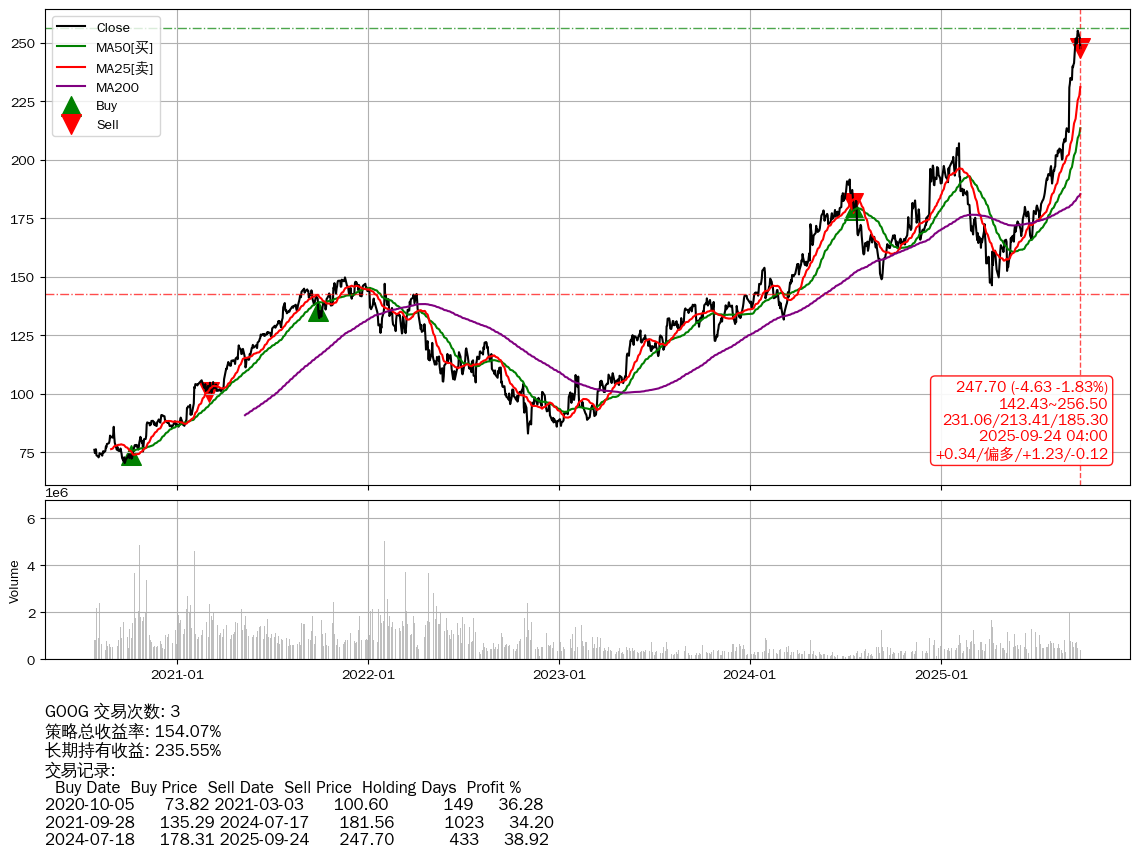The height and width of the screenshot is (857, 1139).
Task: Click the Profit % column header
Action: (x=493, y=787)
